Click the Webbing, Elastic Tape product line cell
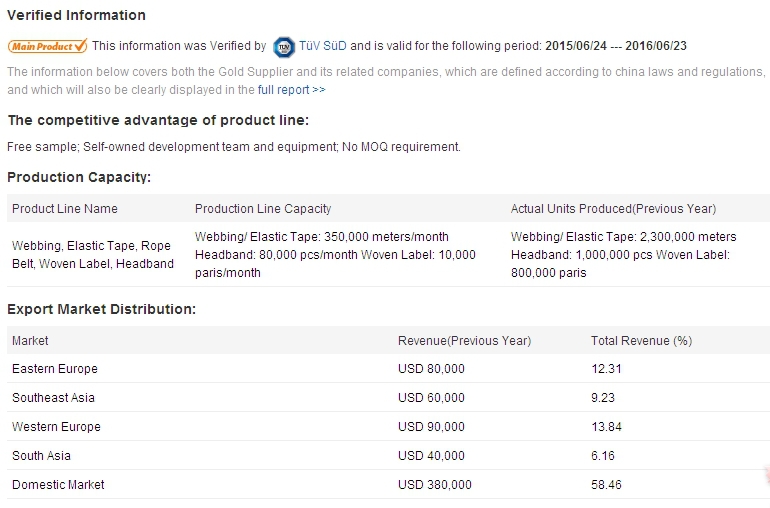The width and height of the screenshot is (770, 508). tap(92, 255)
